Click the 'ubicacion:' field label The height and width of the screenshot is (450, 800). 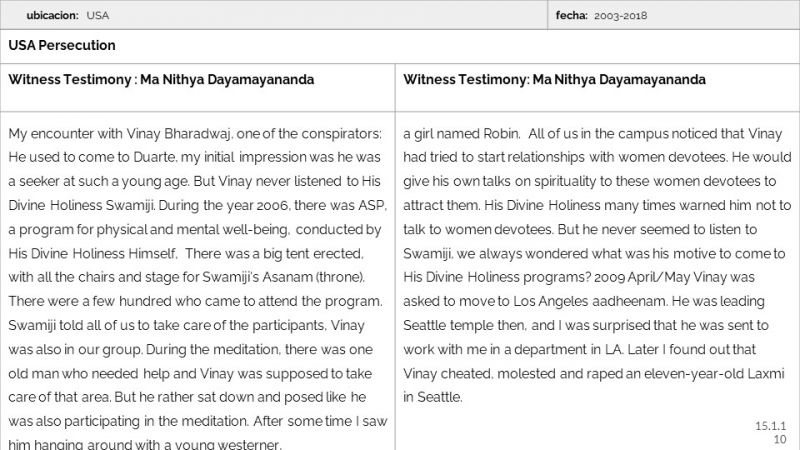pyautogui.click(x=52, y=16)
